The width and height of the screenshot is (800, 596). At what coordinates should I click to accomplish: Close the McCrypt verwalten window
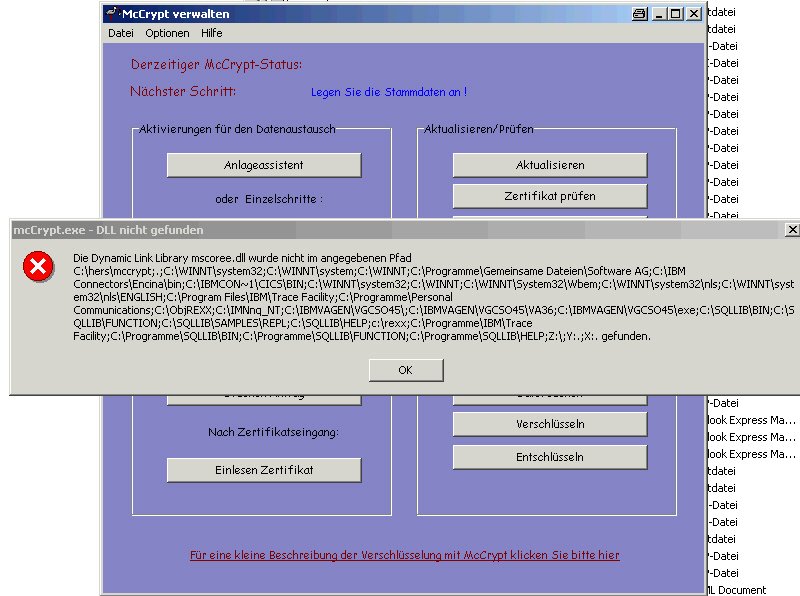pos(694,14)
